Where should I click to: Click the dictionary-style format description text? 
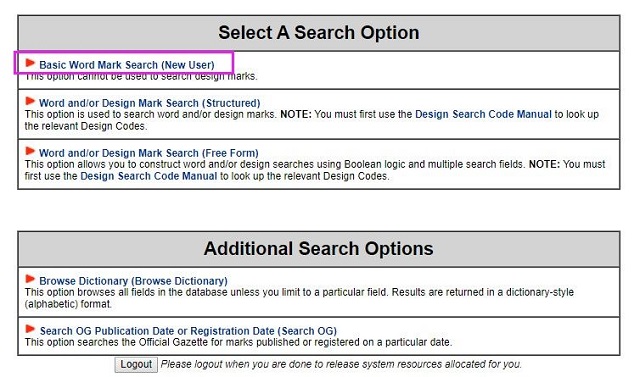click(299, 298)
